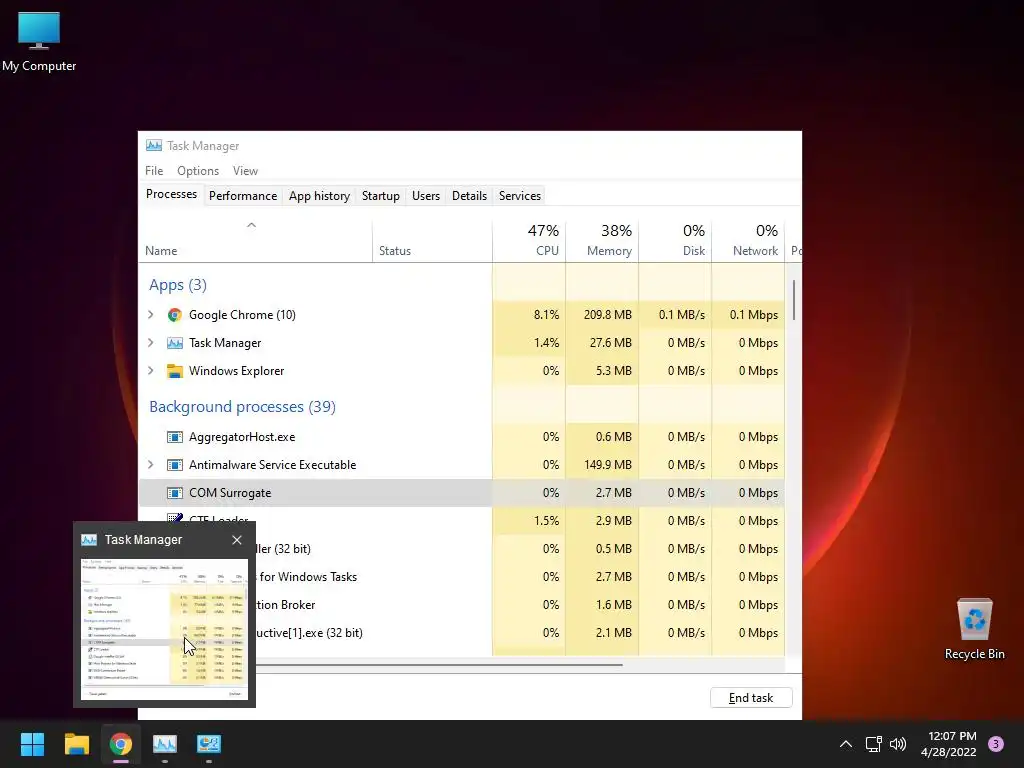1024x768 pixels.
Task: Open File Explorer from the taskbar
Action: (x=76, y=744)
